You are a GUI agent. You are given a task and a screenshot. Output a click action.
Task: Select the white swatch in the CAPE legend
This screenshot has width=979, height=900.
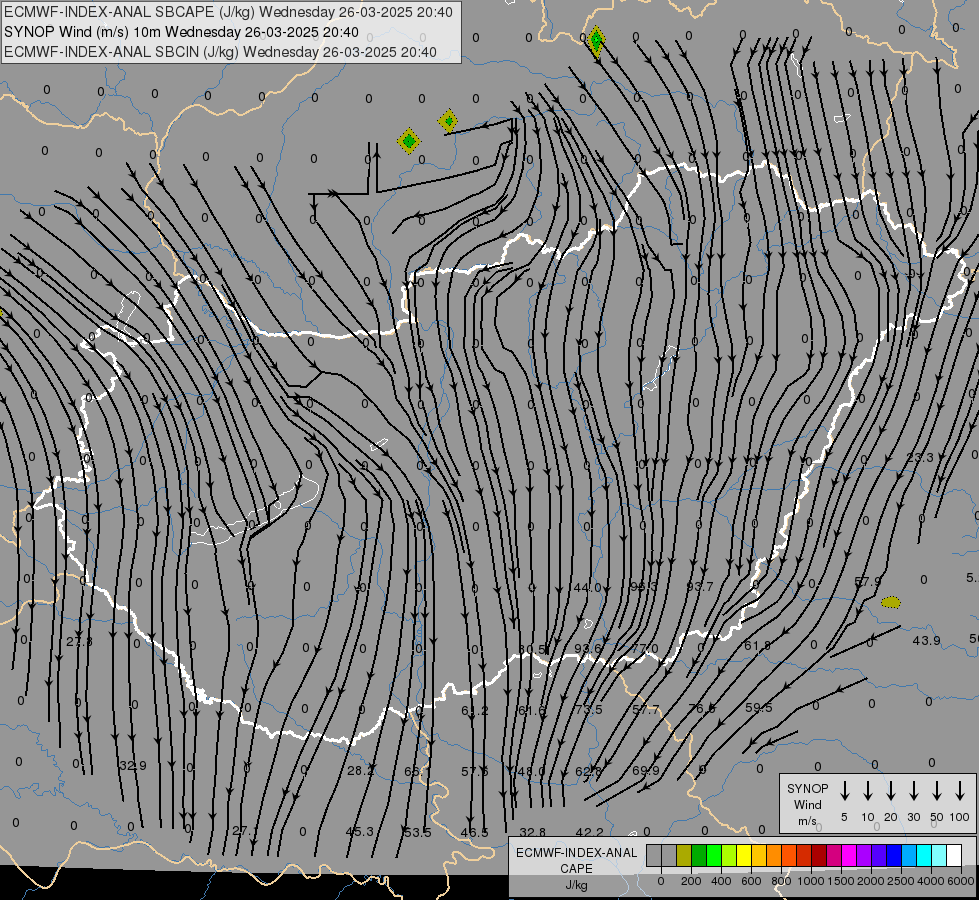(954, 855)
